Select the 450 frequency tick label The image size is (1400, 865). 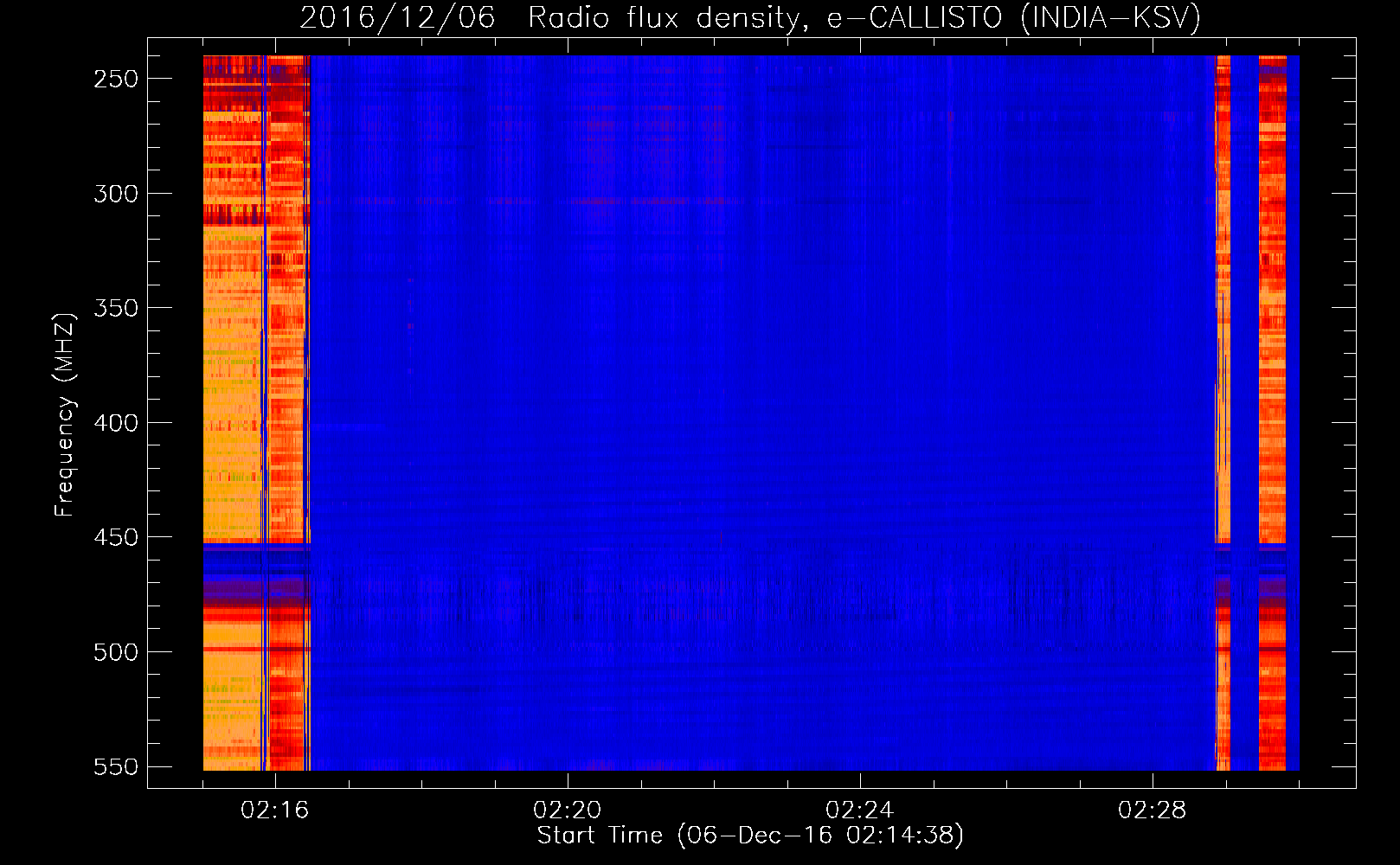coord(116,537)
